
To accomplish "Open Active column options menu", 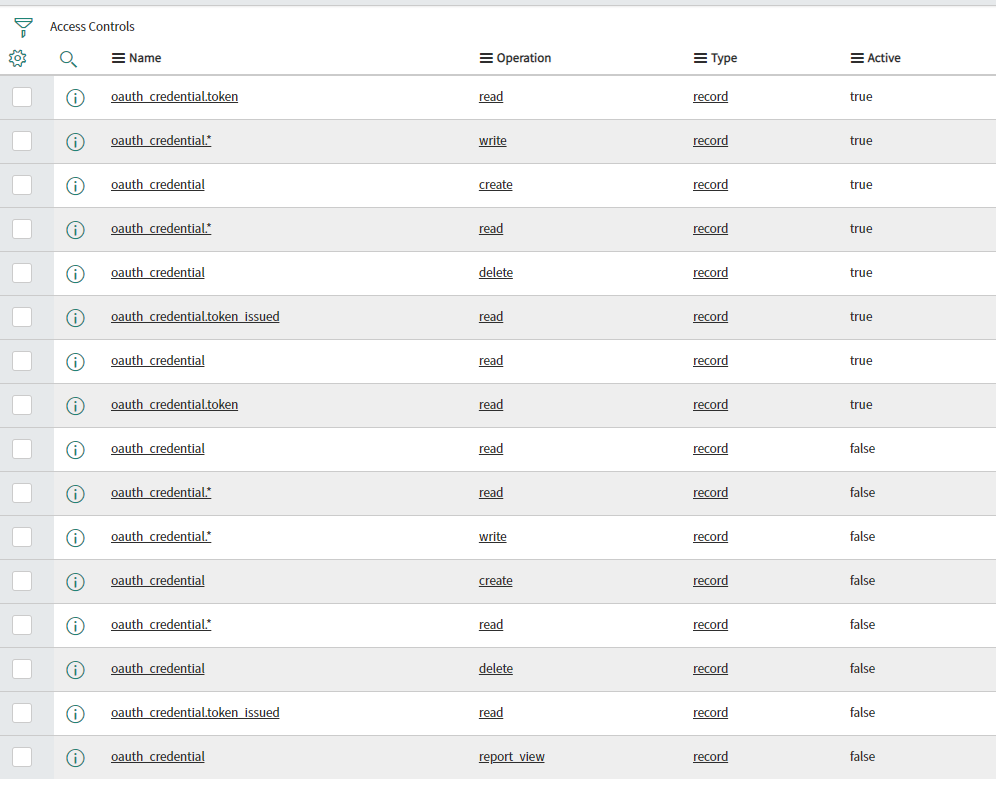I will click(857, 58).
